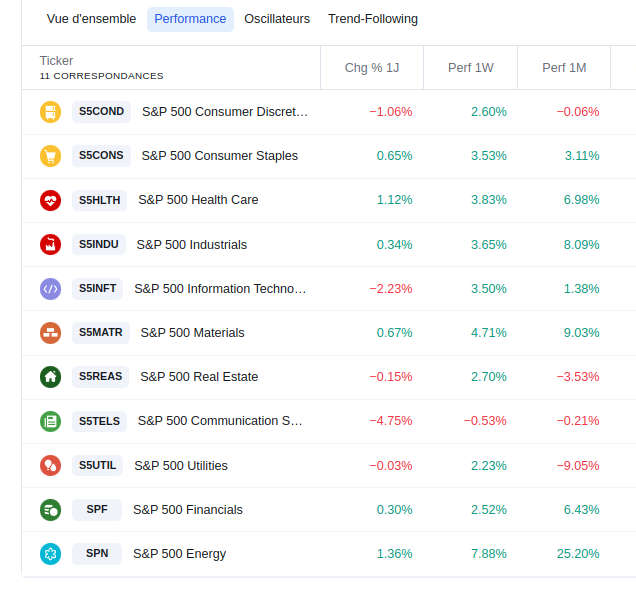
Task: Sort table by Ticker column header
Action: (x=57, y=61)
